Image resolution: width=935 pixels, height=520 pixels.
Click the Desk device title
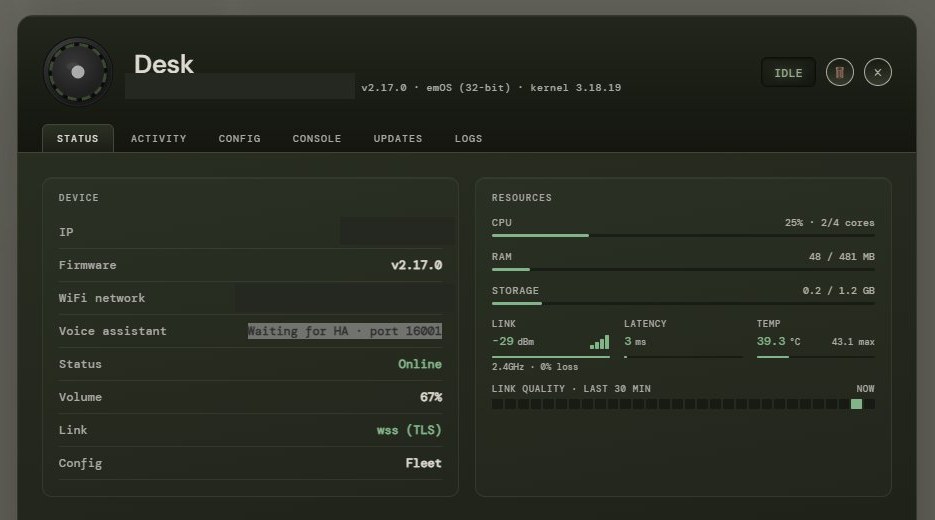[x=163, y=64]
